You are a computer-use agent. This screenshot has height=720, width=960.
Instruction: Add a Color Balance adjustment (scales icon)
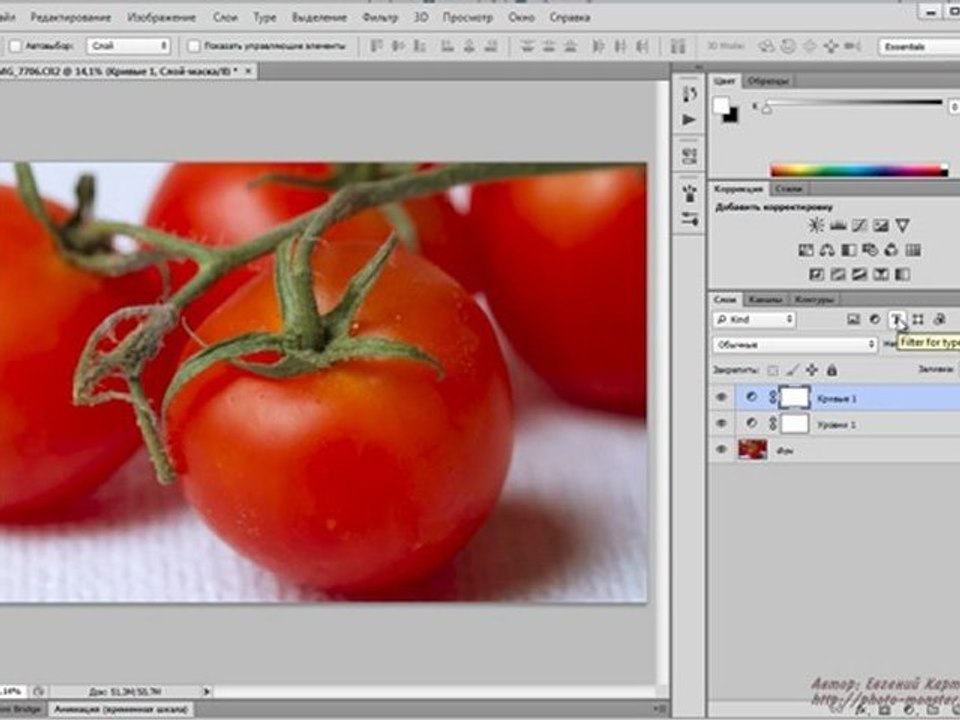pos(828,250)
